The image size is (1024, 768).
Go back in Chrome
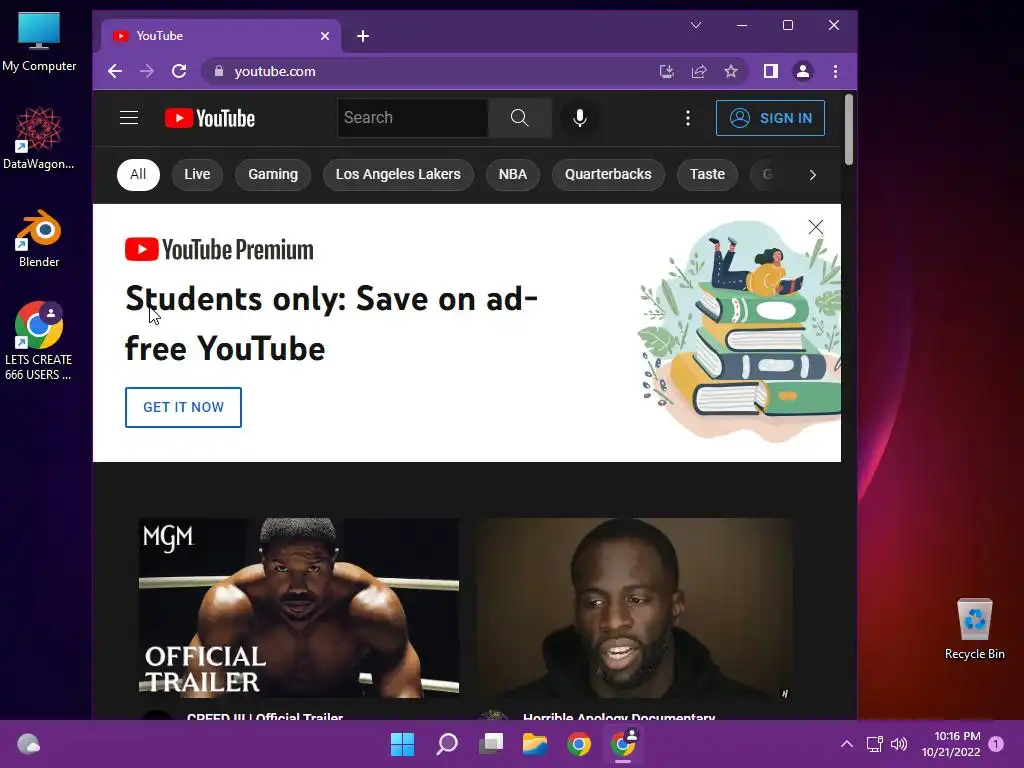(x=115, y=71)
